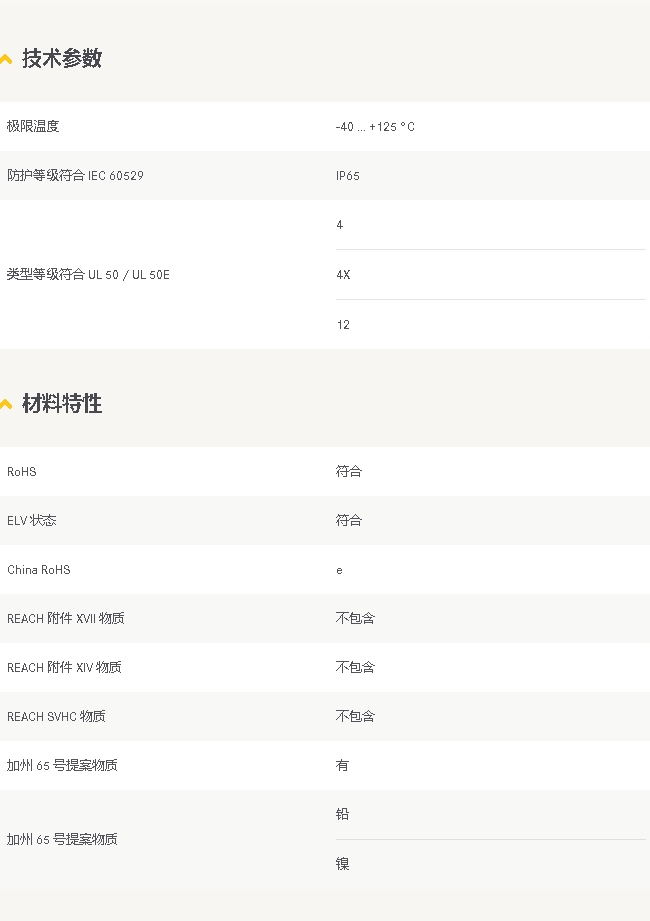
Task: Select 类型等级符合 UL 50 / UL 50E label
Action: point(88,274)
